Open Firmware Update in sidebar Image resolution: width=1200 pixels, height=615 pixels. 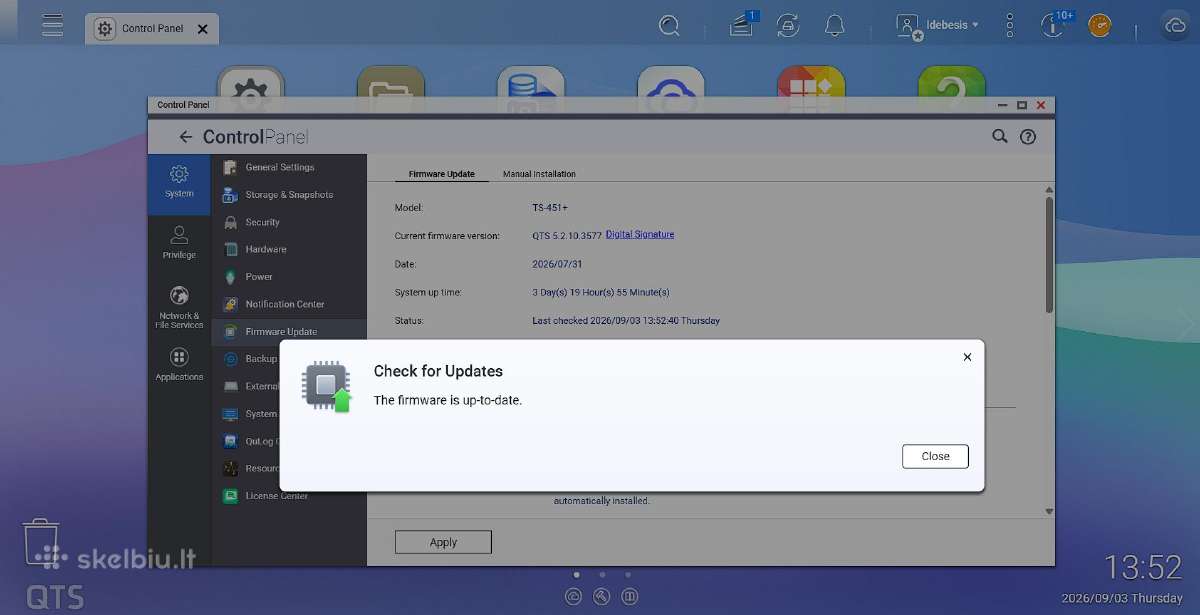point(289,331)
